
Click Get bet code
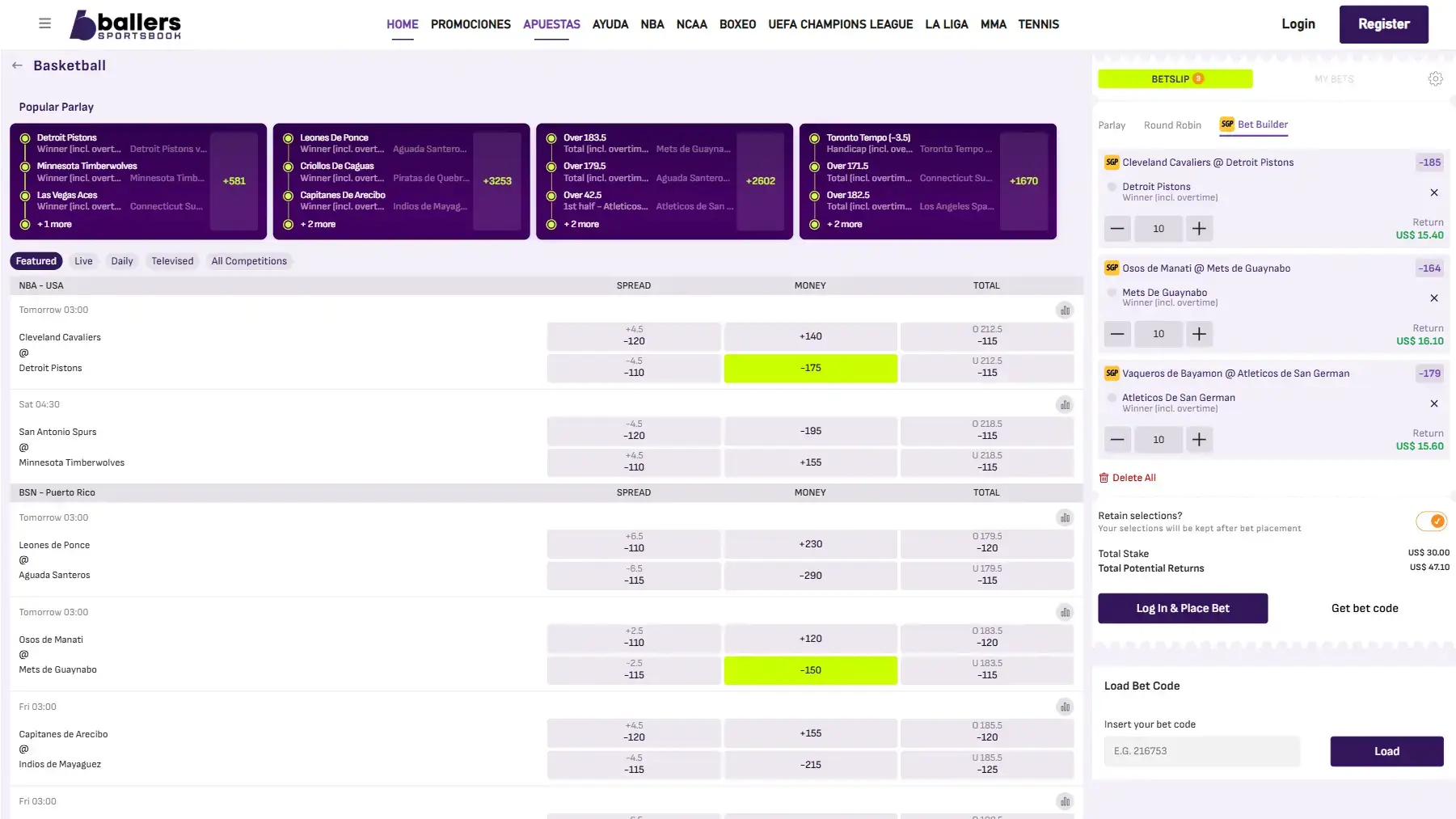1365,609
